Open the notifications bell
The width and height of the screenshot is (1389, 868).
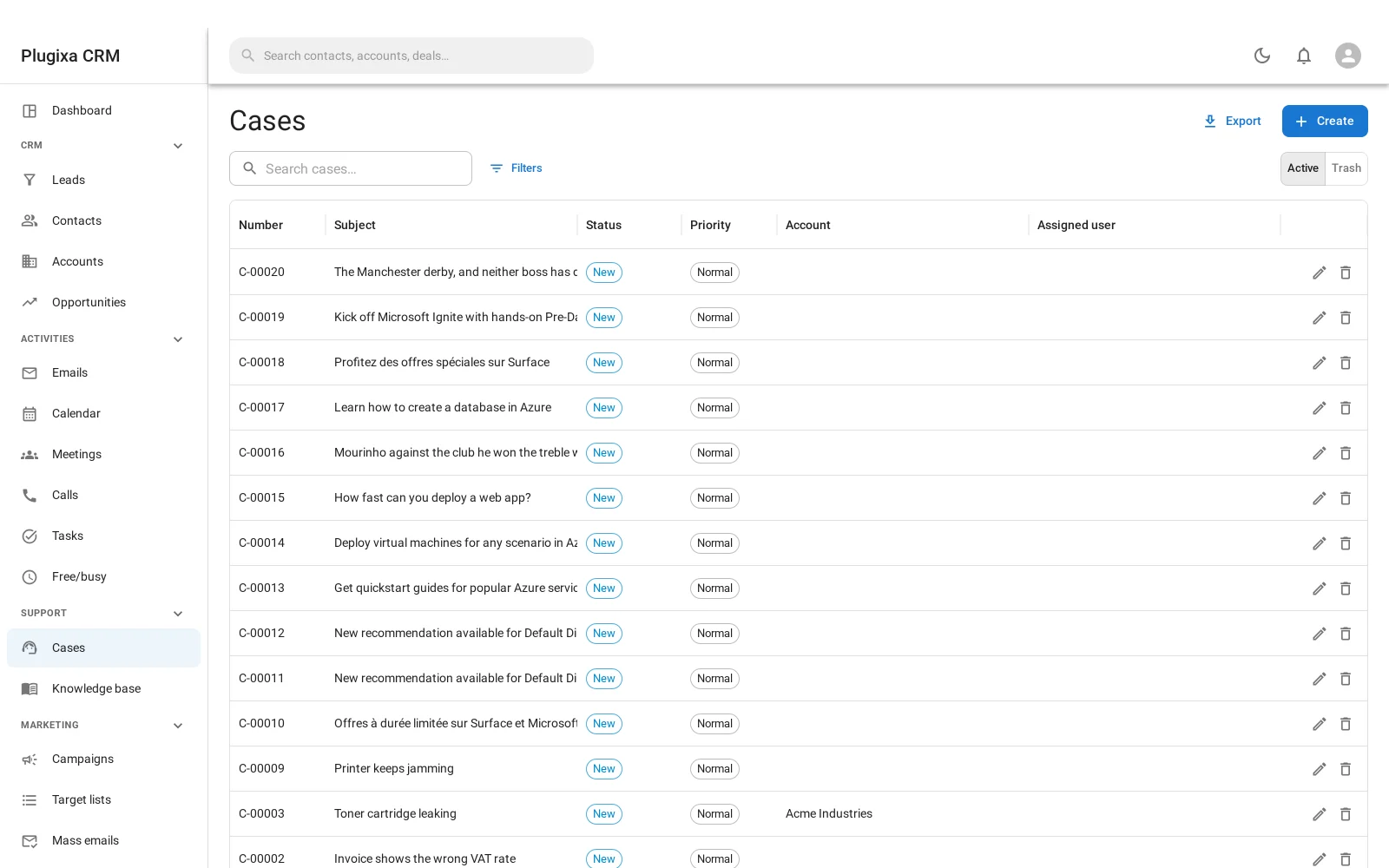[x=1304, y=56]
